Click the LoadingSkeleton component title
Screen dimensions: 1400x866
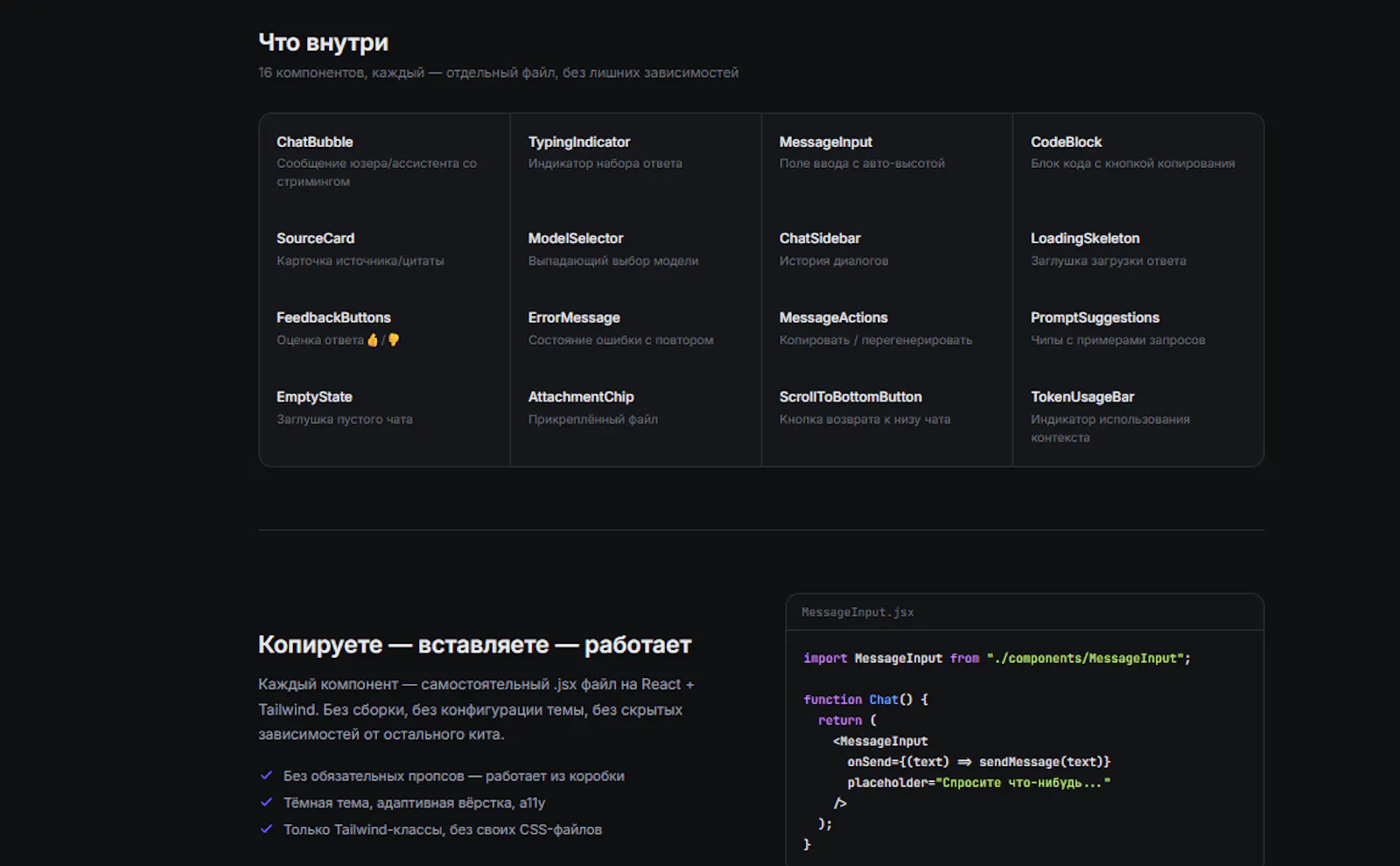tap(1085, 238)
